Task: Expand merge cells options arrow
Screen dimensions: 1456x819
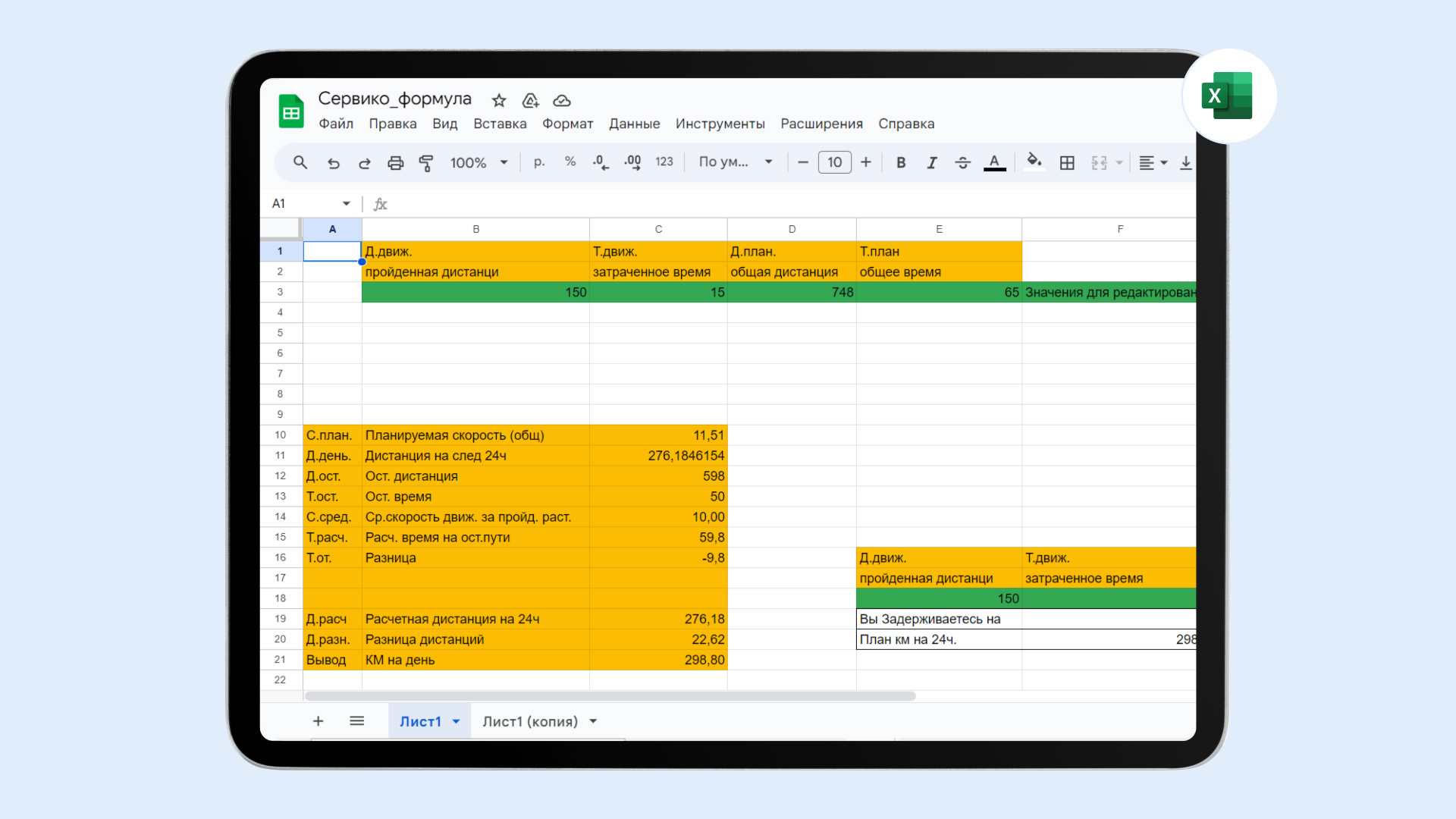Action: 1119,162
